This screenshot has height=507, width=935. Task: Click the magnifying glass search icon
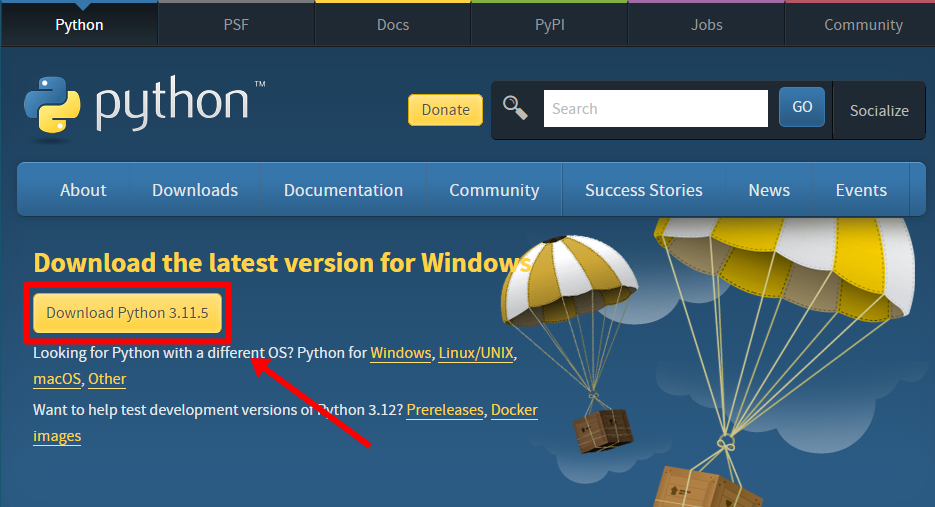coord(515,108)
